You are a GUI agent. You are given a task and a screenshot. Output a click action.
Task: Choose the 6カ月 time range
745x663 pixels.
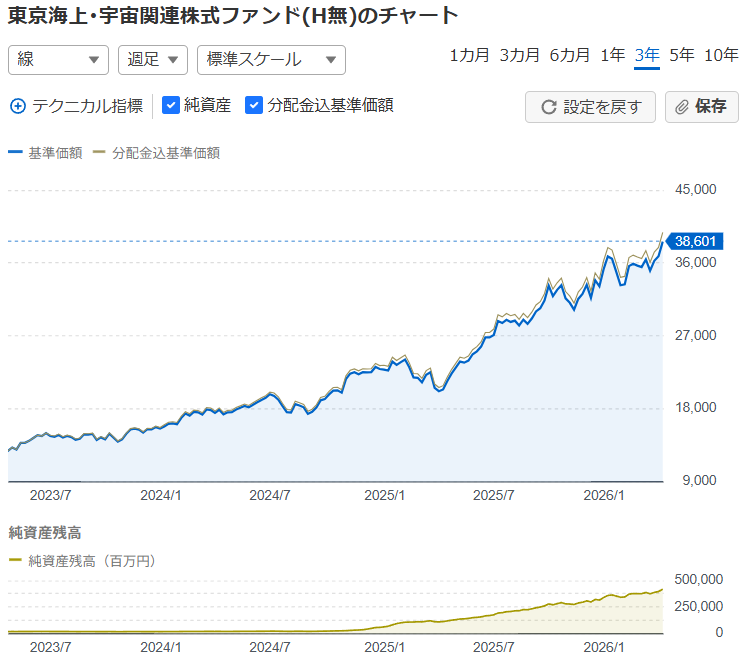coord(569,55)
